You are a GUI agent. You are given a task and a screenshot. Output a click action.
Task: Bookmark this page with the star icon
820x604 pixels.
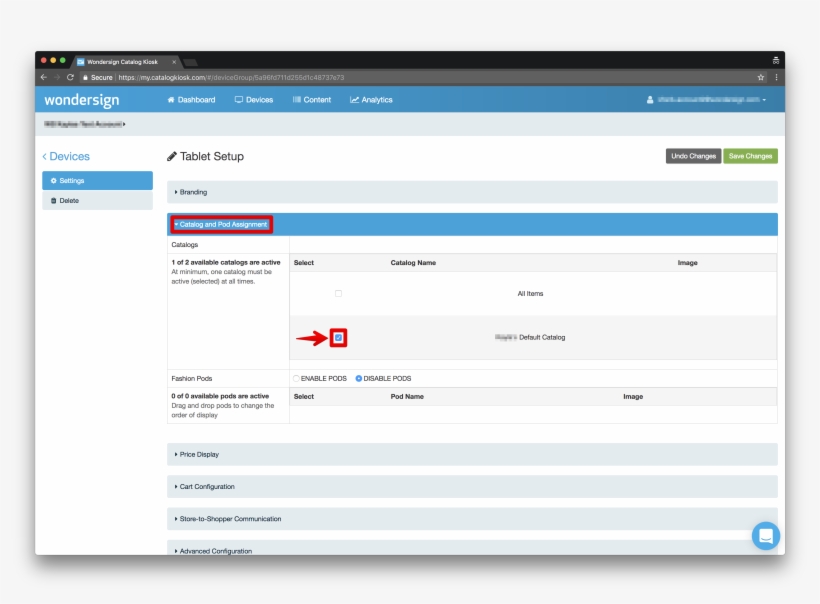[761, 77]
